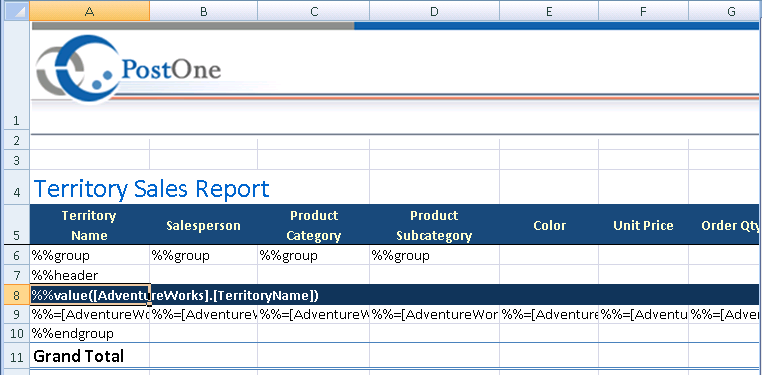Viewport: 762px width, 375px height.
Task: Select row 9 header
Action: pyautogui.click(x=16, y=314)
